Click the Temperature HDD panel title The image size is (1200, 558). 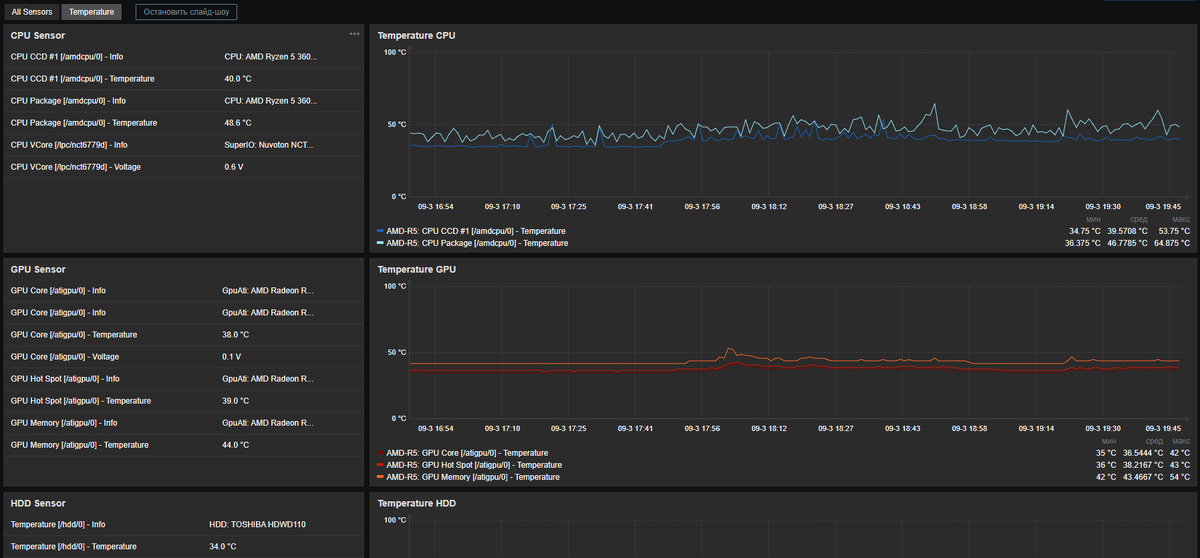coord(416,504)
